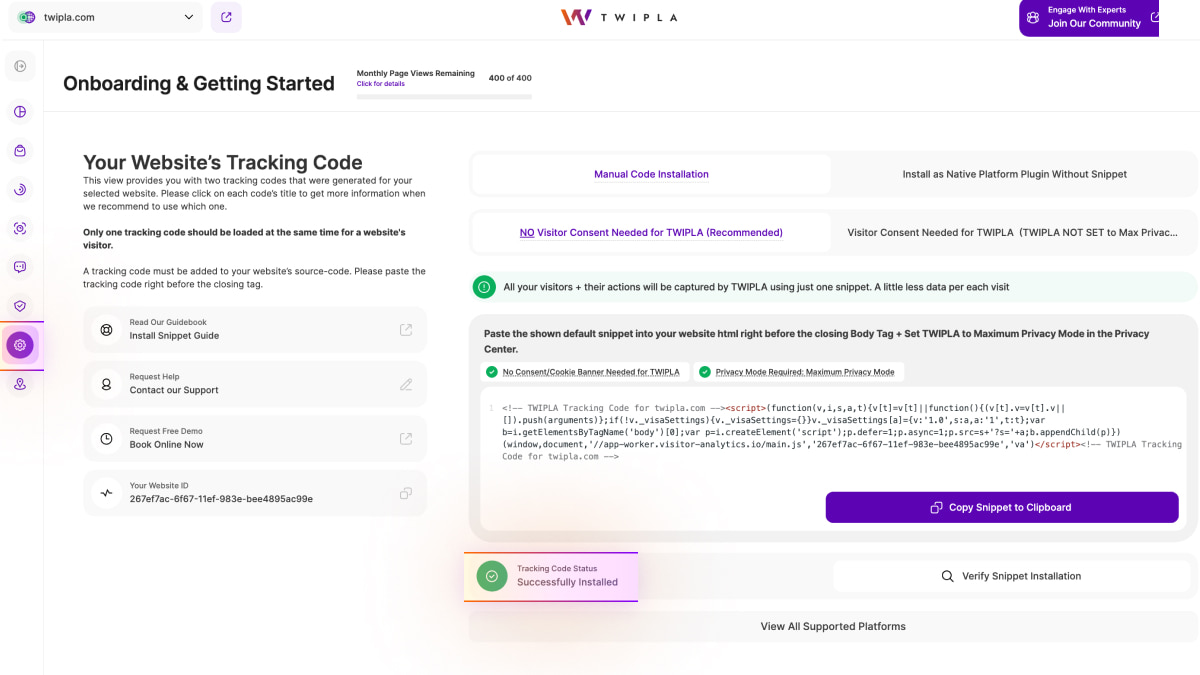The height and width of the screenshot is (675, 1200).
Task: Select Visitor Consent Needed for TWIPLA option
Action: point(1013,232)
